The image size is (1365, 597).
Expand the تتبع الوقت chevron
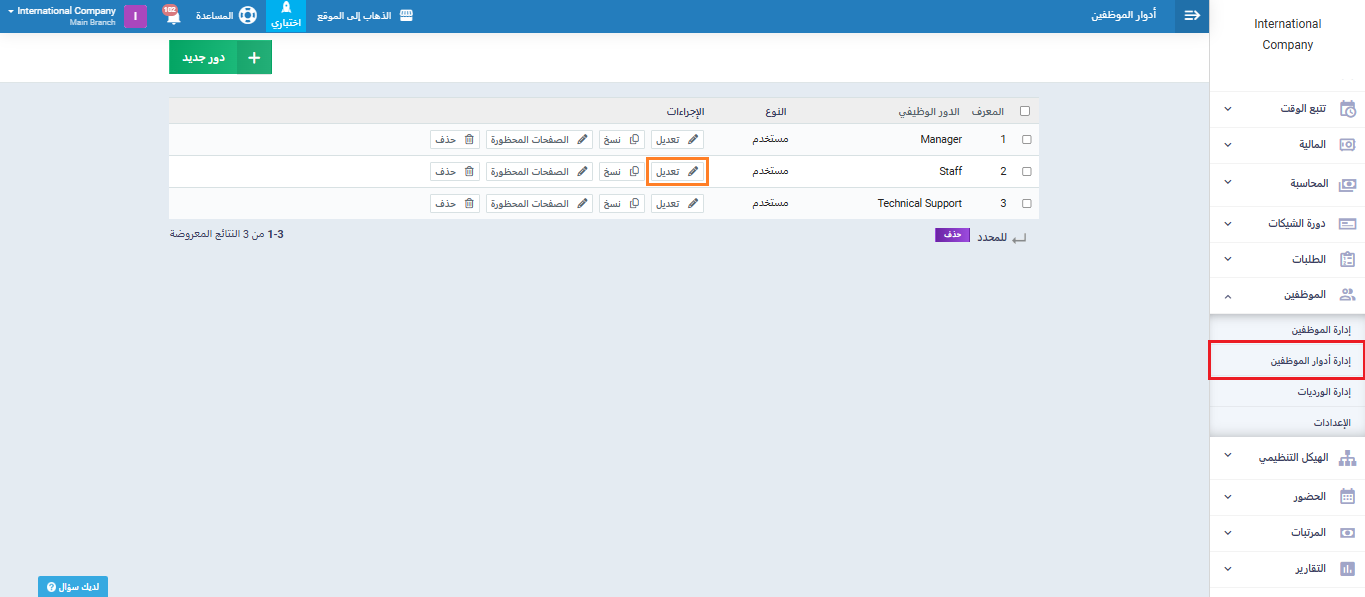click(x=1228, y=108)
